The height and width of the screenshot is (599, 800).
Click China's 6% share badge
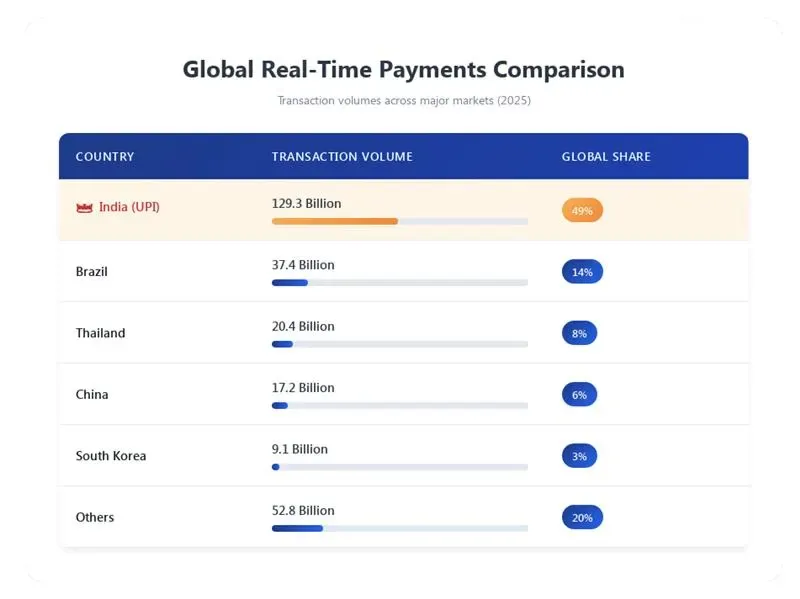coord(579,395)
